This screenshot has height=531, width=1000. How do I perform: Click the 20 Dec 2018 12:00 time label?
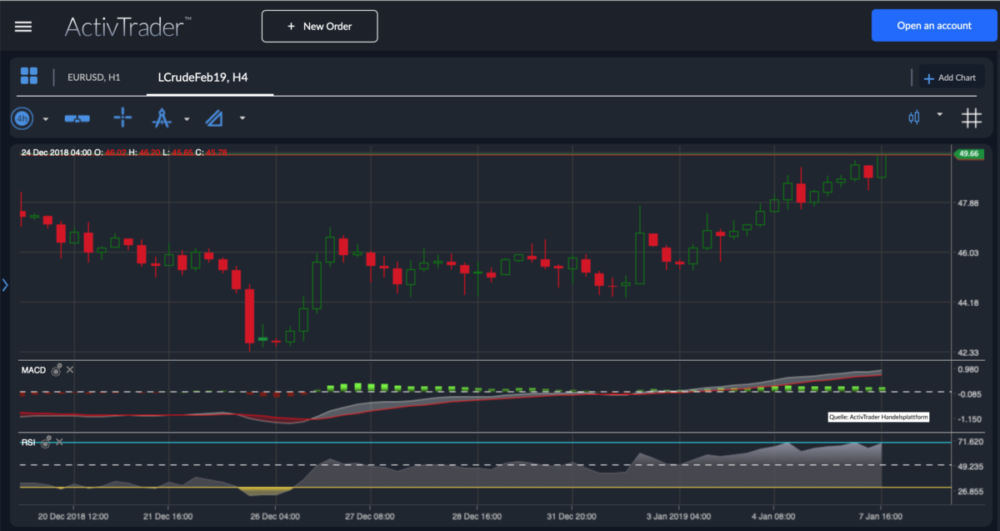click(73, 516)
